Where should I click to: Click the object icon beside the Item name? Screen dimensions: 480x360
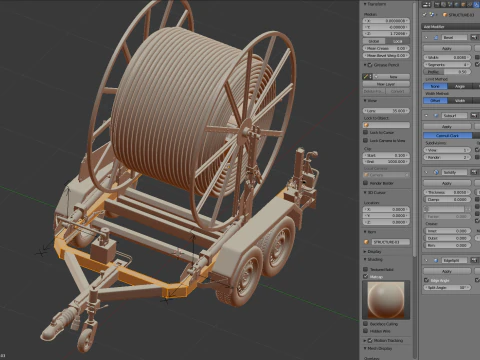coord(367,242)
